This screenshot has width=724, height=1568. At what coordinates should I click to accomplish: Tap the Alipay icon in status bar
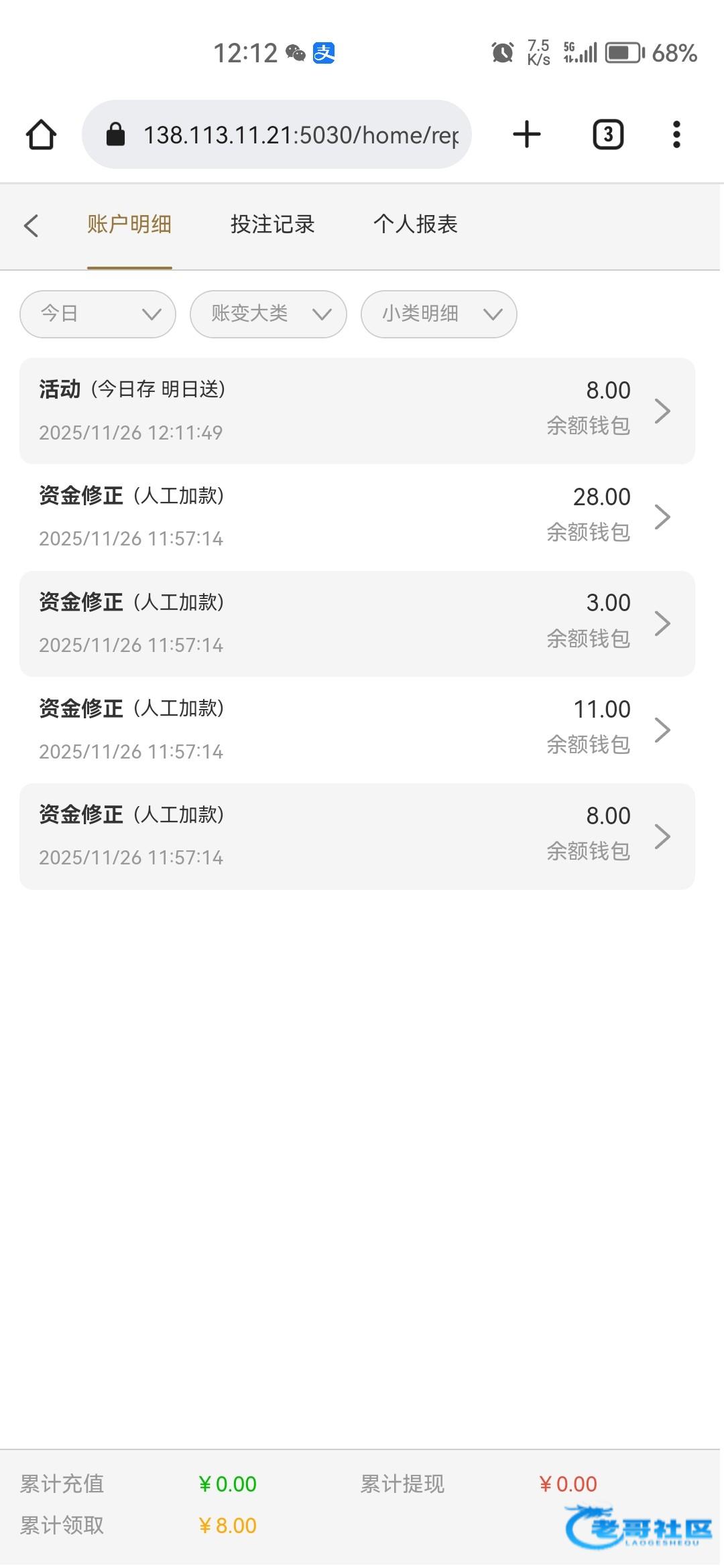324,53
